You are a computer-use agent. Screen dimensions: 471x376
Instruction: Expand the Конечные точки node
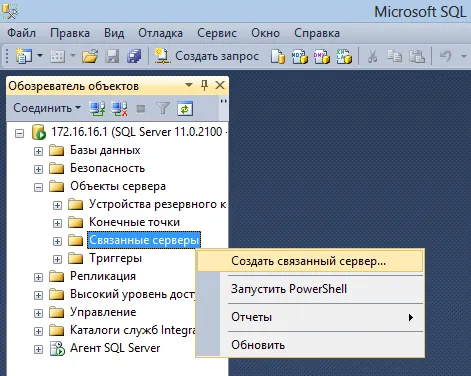pyautogui.click(x=57, y=223)
